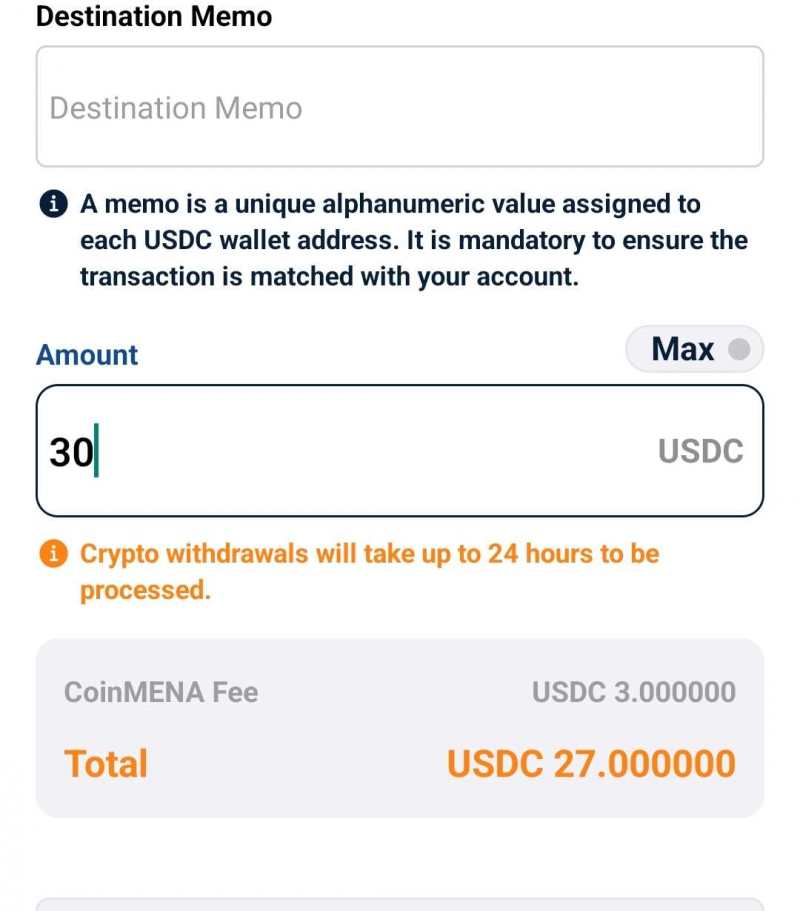The image size is (800, 911).
Task: Click the orange info icon beside withdrawal warning
Action: click(x=53, y=554)
